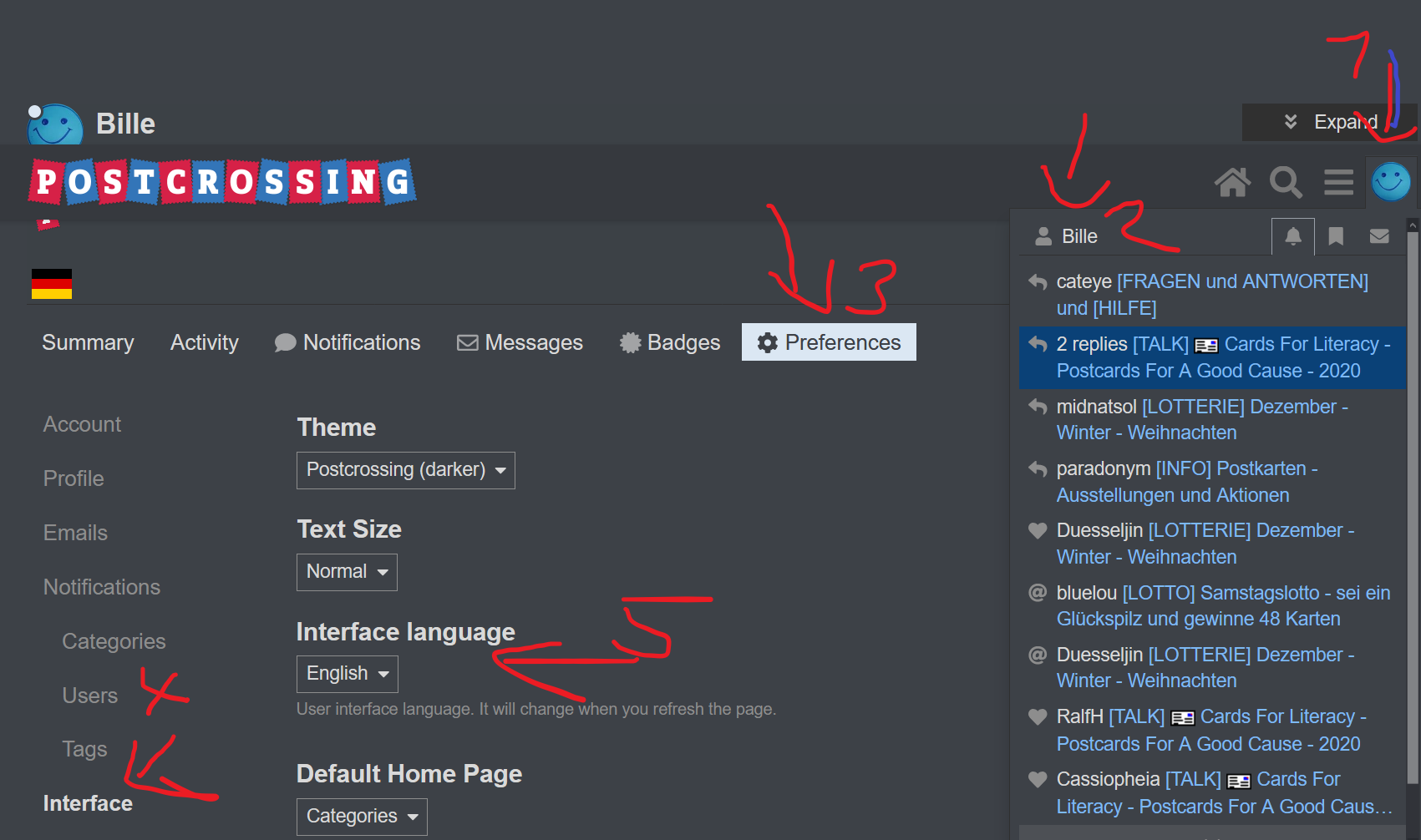Open the Text Size Normal dropdown
Screen dimensions: 1421x840
[347, 572]
